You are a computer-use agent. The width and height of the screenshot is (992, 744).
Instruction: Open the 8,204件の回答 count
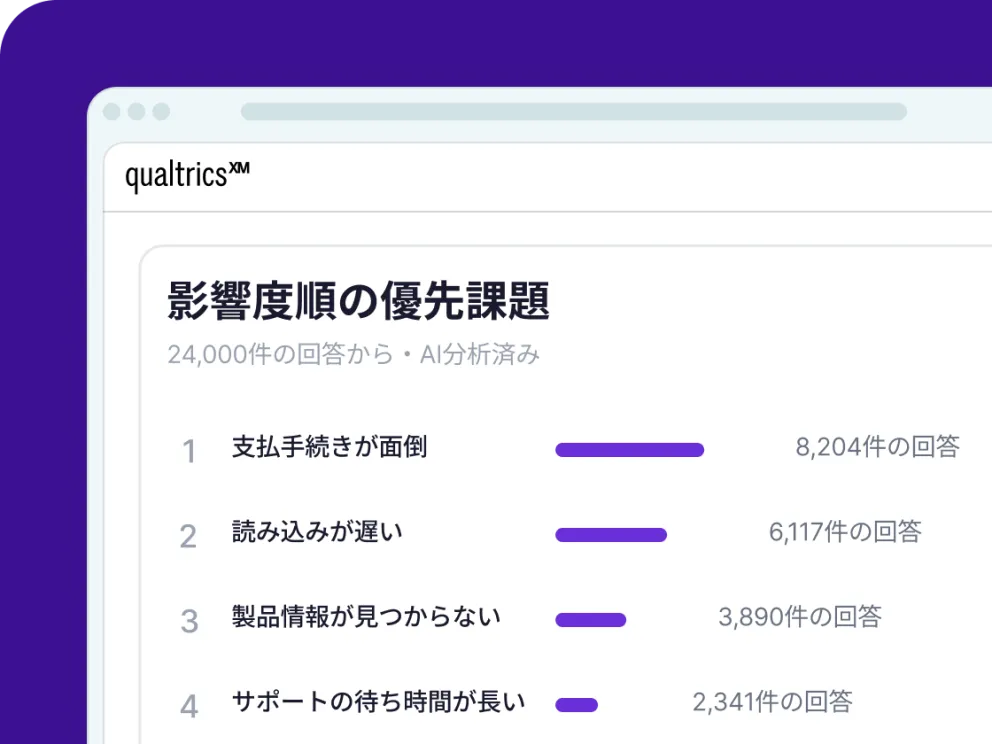click(x=877, y=447)
